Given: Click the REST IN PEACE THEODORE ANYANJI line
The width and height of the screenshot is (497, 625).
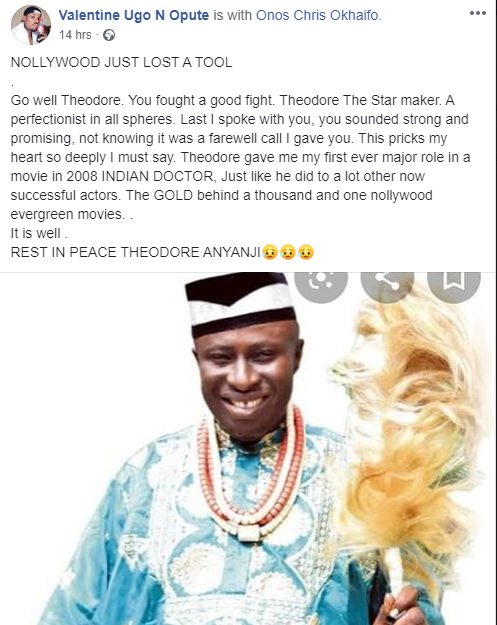Looking at the screenshot, I should click(136, 252).
